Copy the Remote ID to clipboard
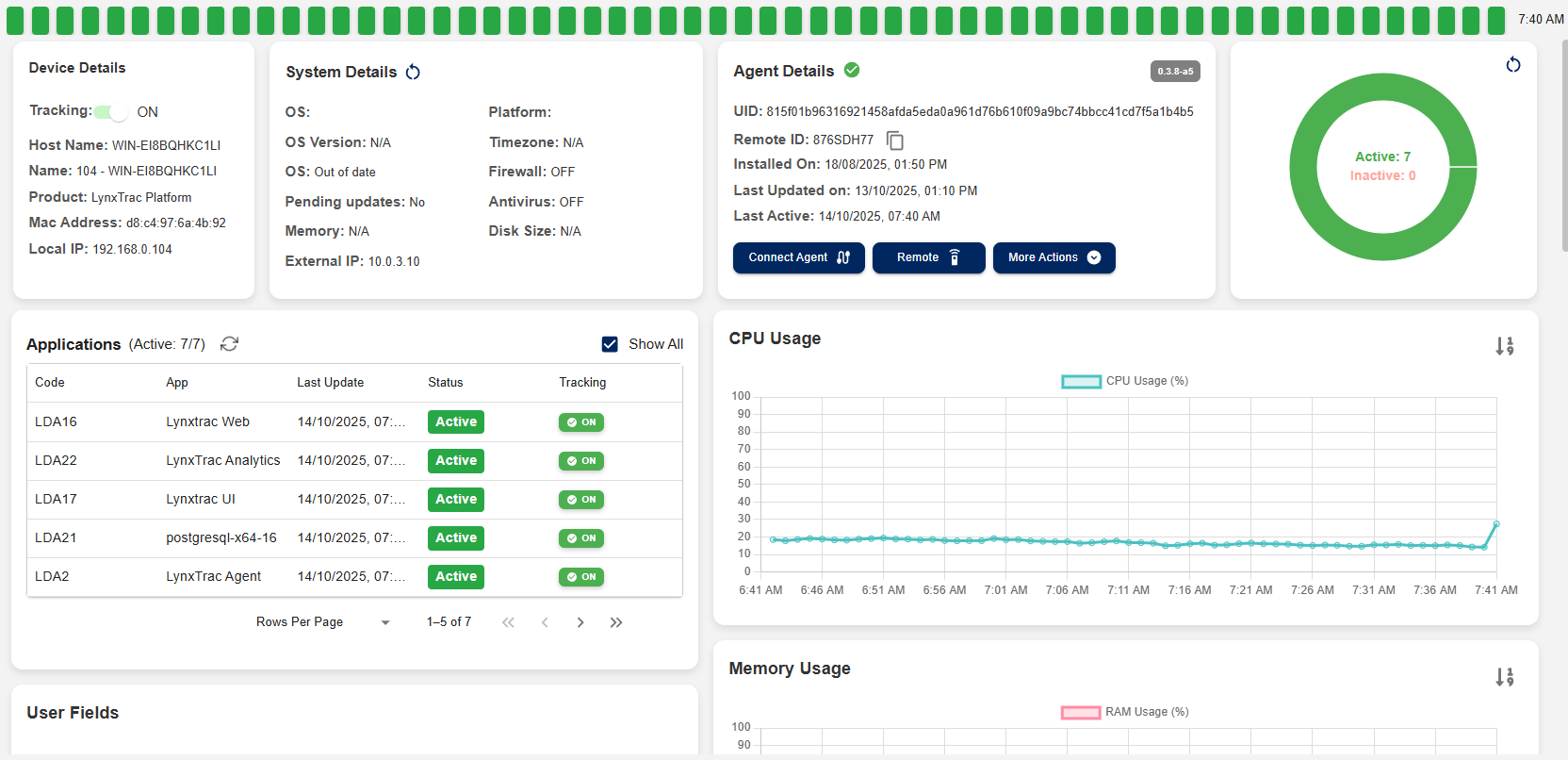 [895, 140]
